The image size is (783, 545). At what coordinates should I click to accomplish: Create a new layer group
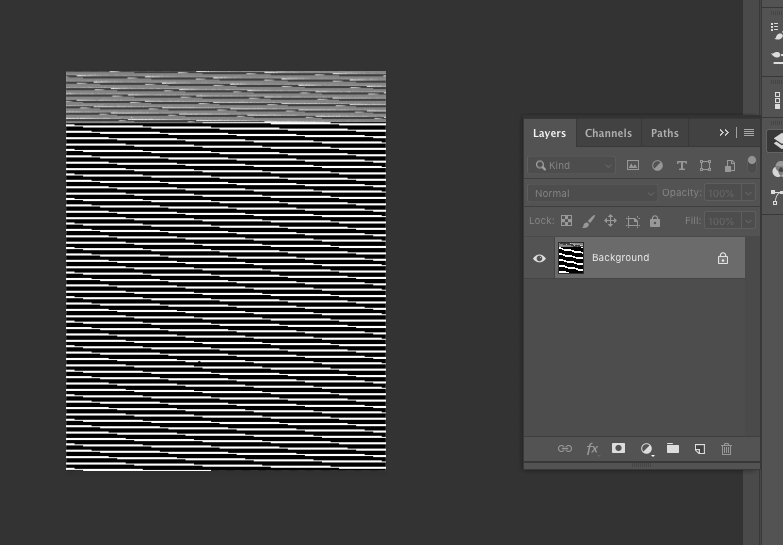(673, 448)
